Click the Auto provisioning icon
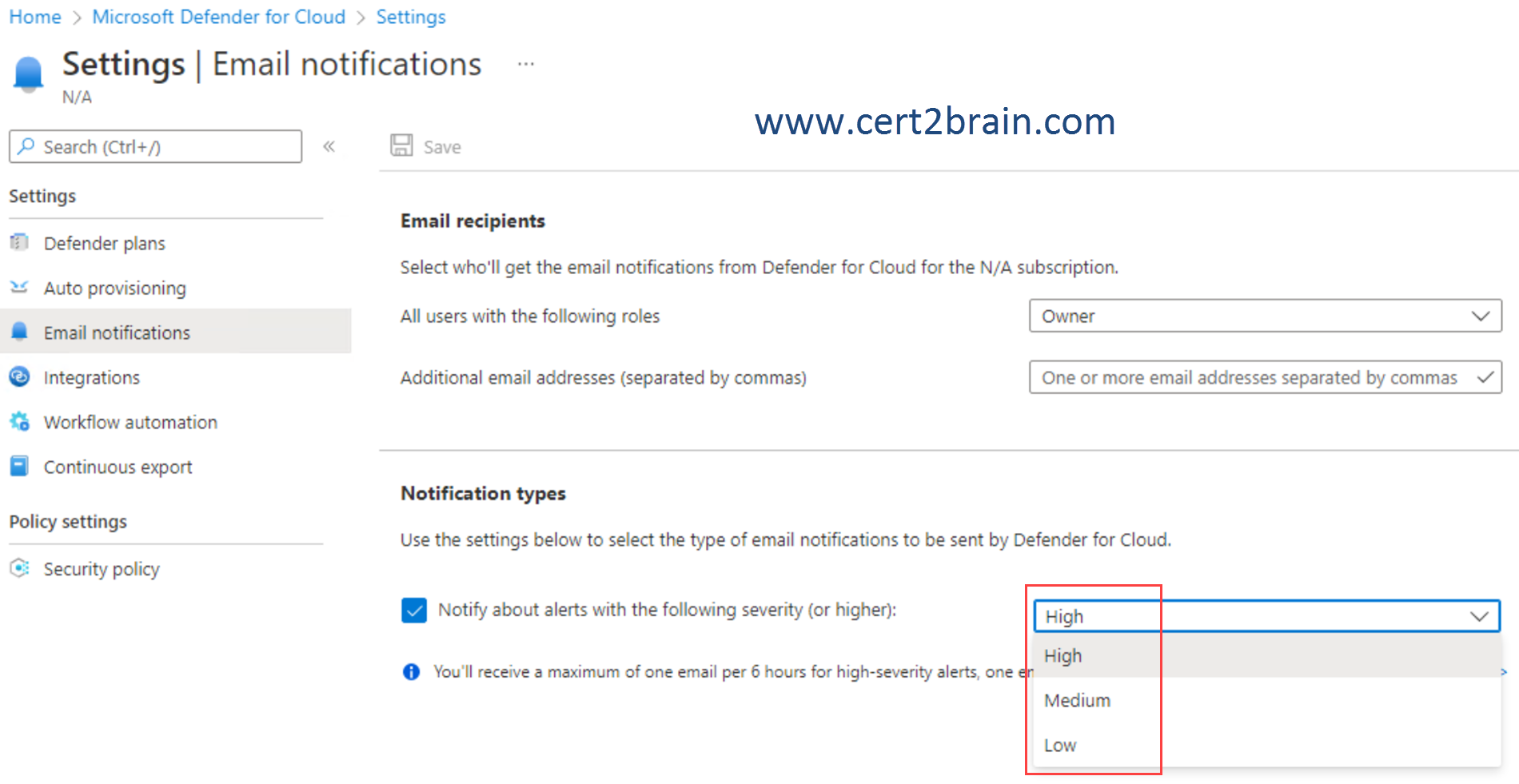 [x=19, y=287]
